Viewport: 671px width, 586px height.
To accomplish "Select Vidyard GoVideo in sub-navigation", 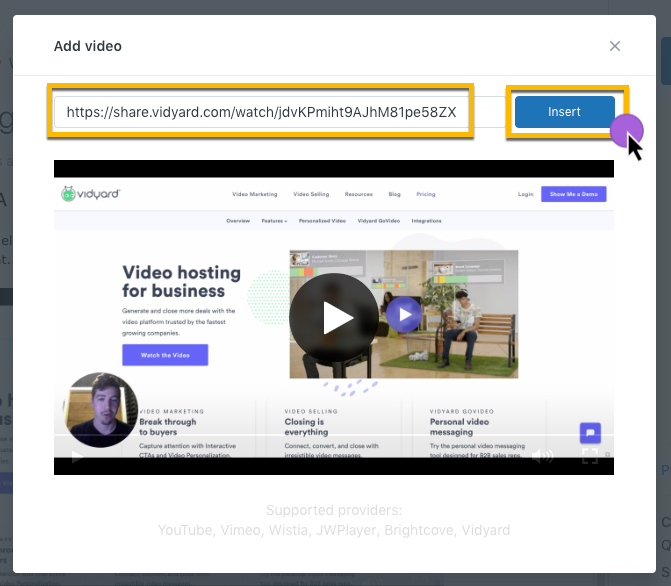I will click(379, 221).
